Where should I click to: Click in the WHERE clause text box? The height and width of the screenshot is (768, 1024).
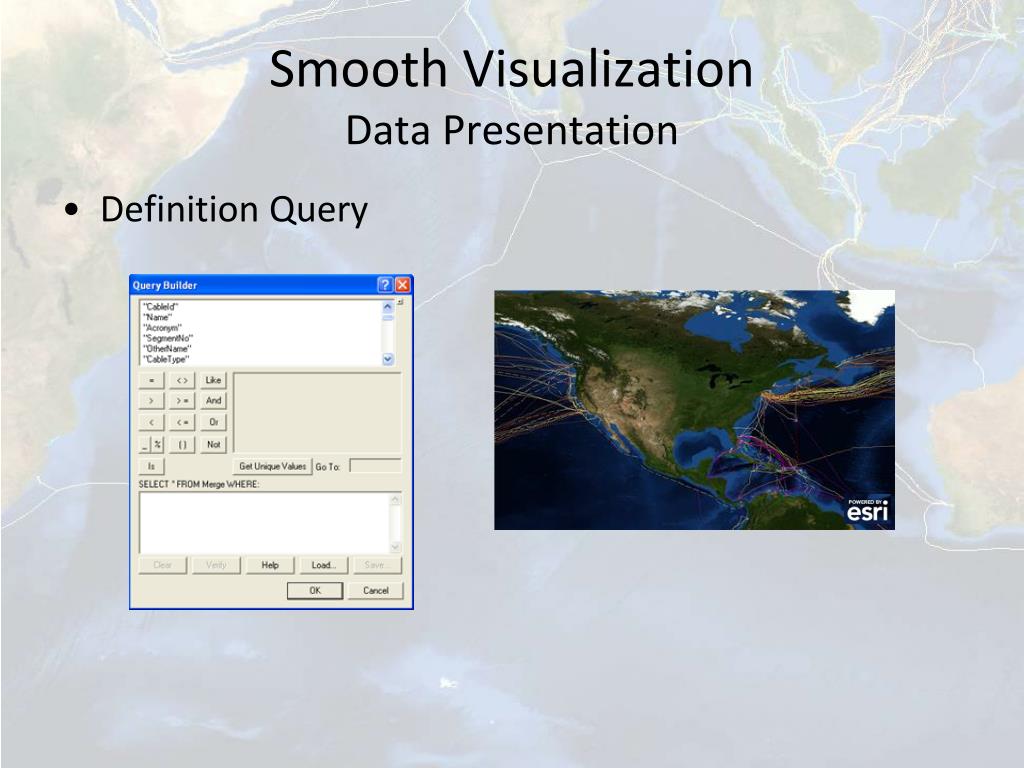[264, 523]
